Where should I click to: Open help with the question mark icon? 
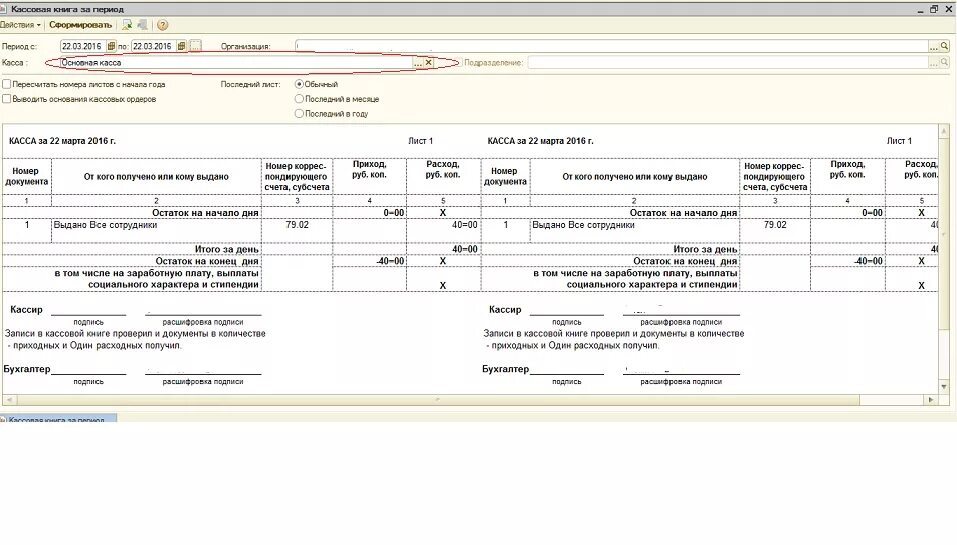162,25
